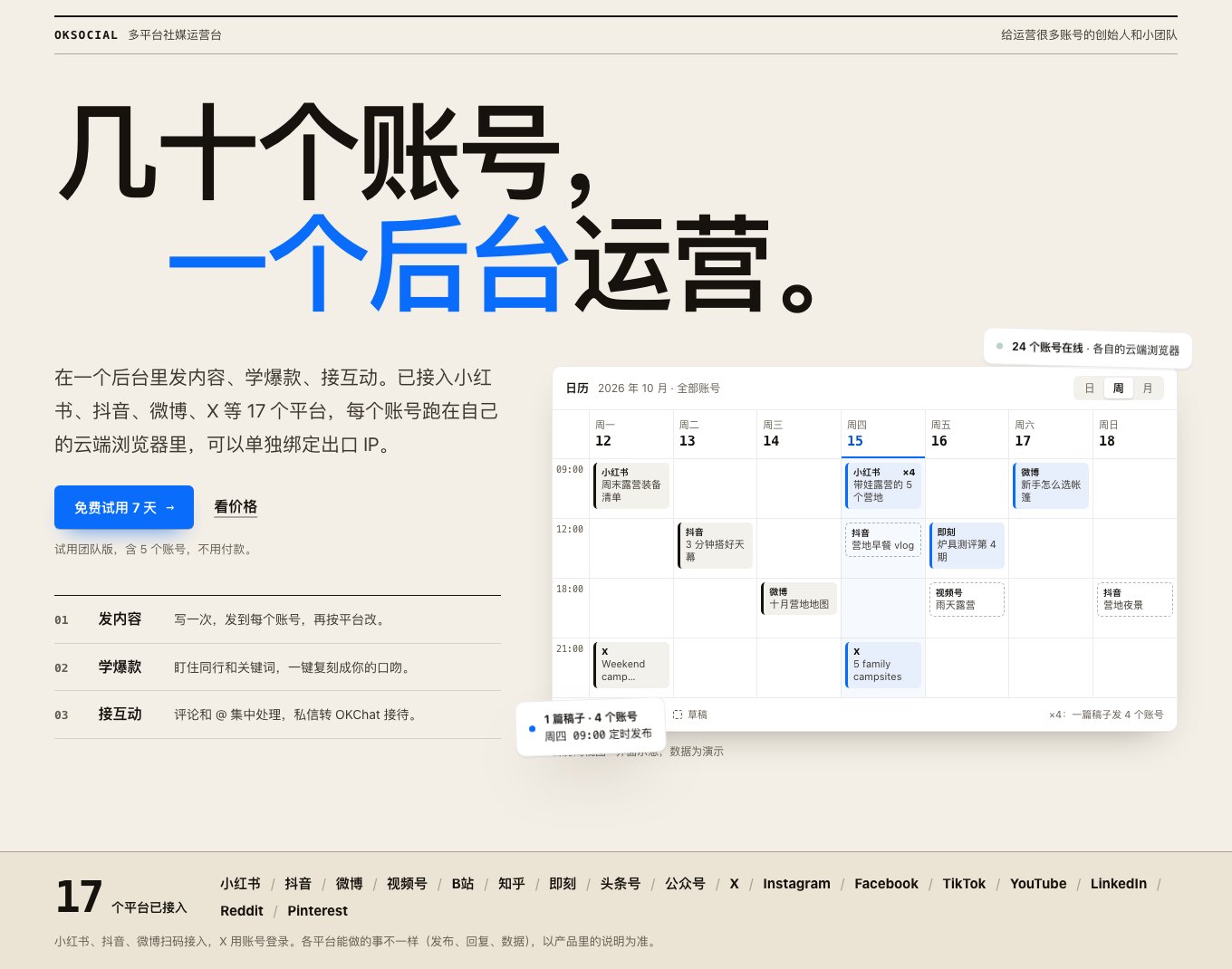Select 周二 13 column header

[716, 434]
